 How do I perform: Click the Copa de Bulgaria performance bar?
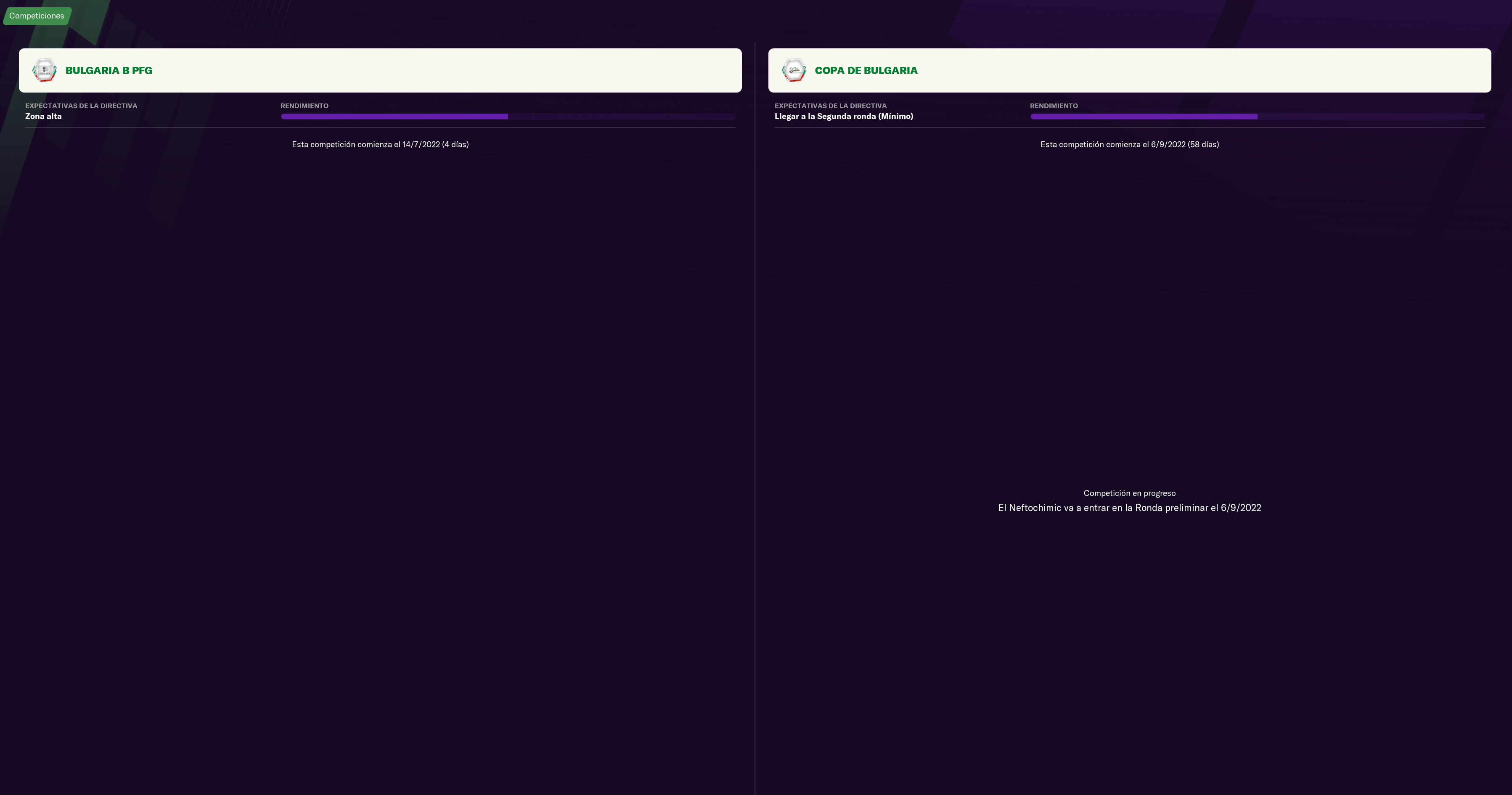tap(1257, 116)
